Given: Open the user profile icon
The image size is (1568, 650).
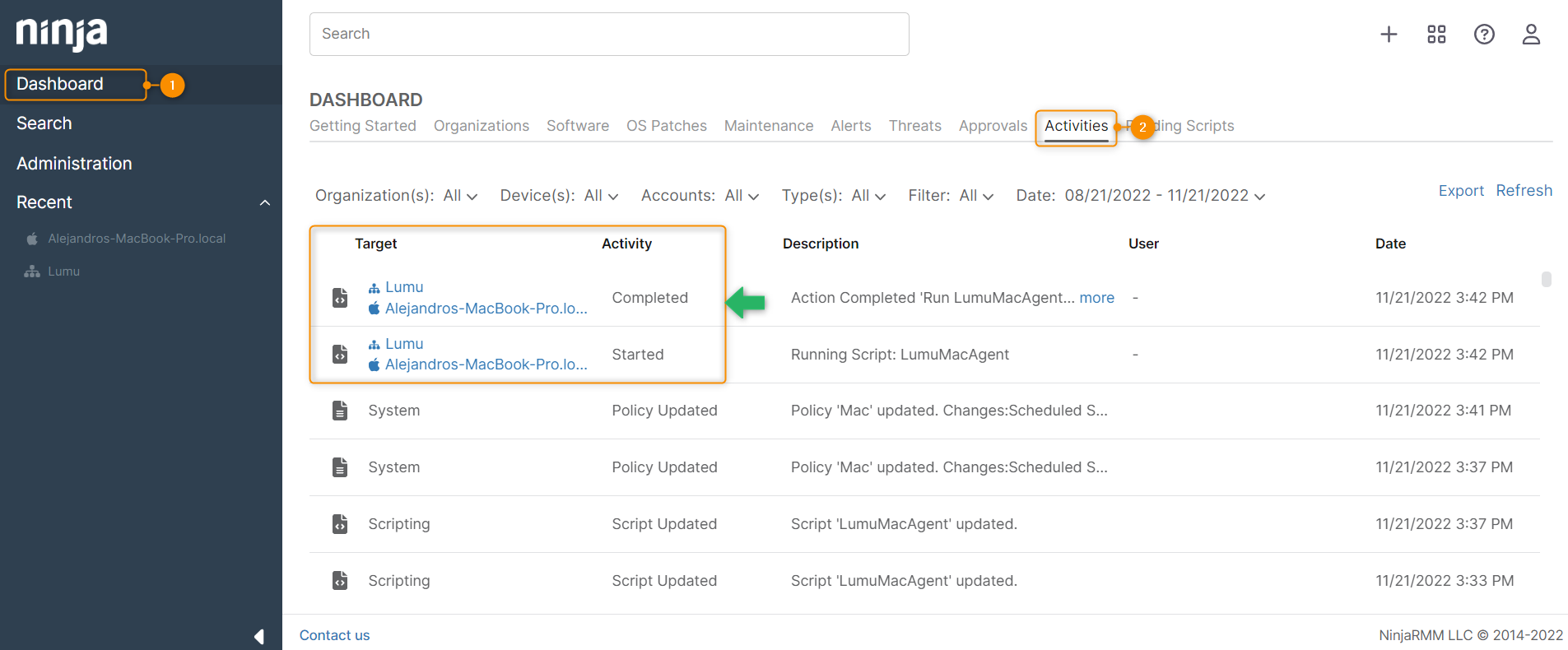Looking at the screenshot, I should click(1531, 34).
